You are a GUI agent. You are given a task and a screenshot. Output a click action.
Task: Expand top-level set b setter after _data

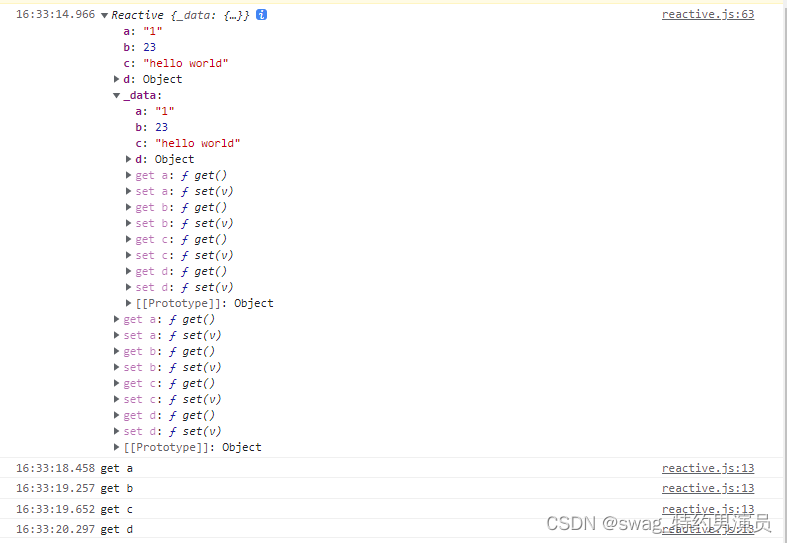(116, 368)
